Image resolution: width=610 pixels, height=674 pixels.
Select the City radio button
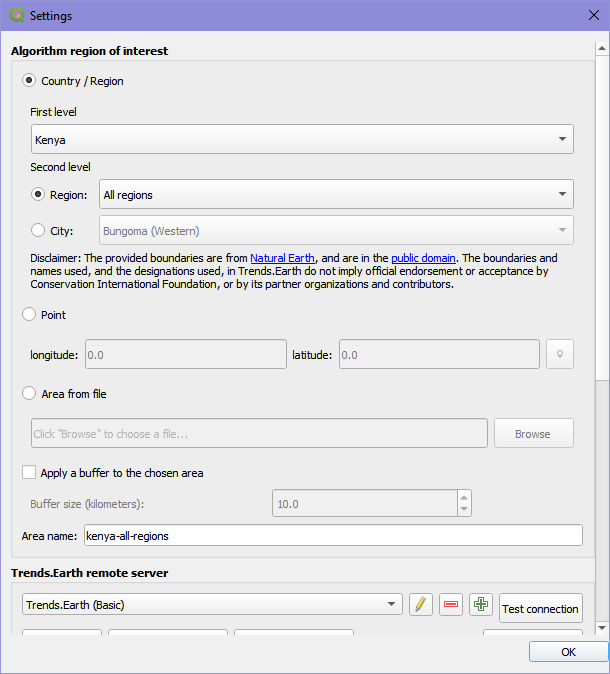point(38,230)
